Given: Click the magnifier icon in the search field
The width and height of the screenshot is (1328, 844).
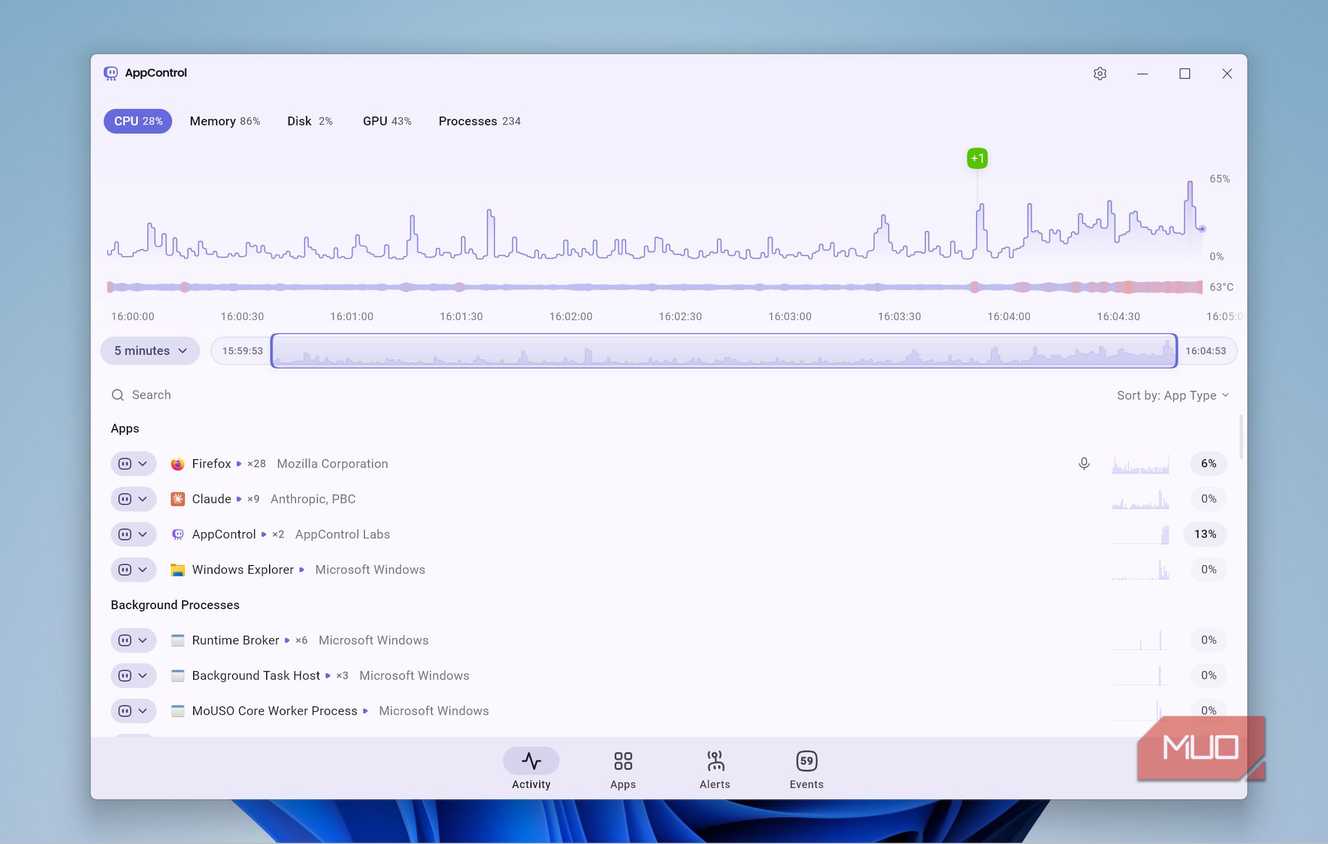Looking at the screenshot, I should pos(118,395).
